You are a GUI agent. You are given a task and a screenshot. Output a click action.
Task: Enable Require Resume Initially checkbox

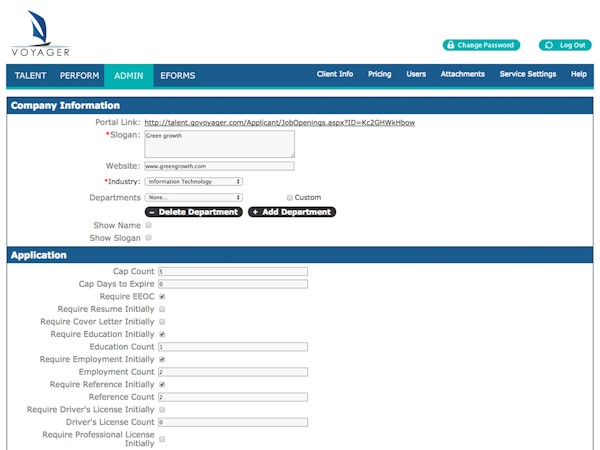tap(162, 309)
